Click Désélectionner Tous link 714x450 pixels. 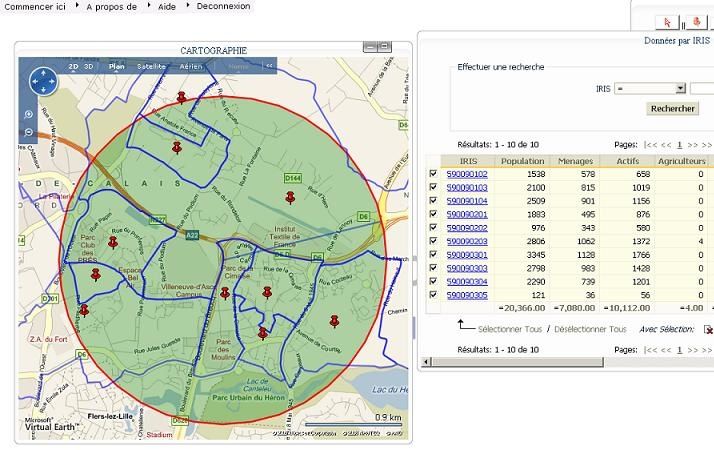pyautogui.click(x=590, y=329)
